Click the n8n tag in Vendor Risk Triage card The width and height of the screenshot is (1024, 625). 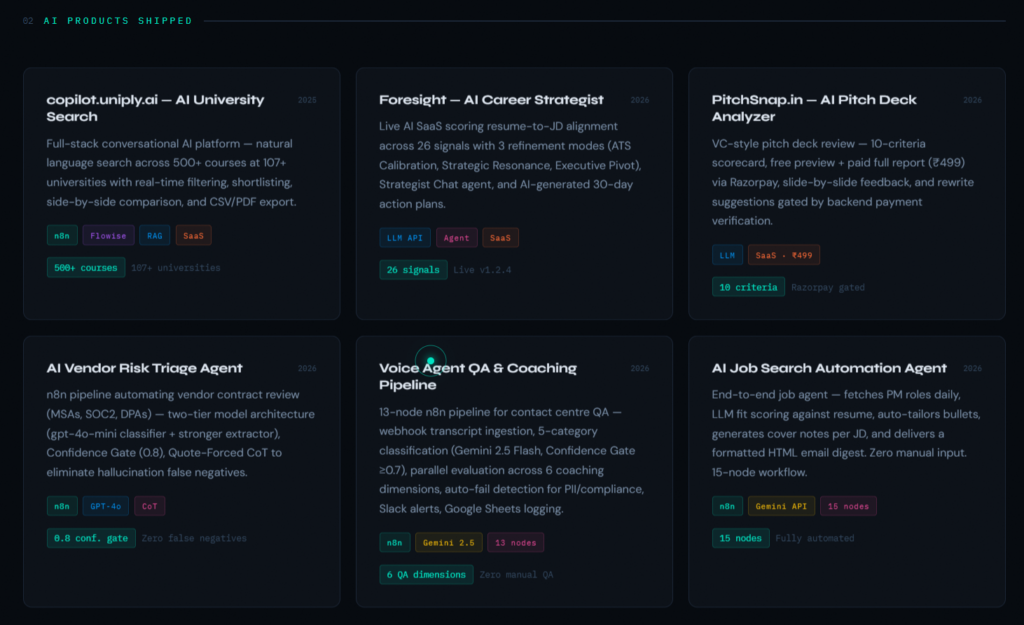pos(62,506)
